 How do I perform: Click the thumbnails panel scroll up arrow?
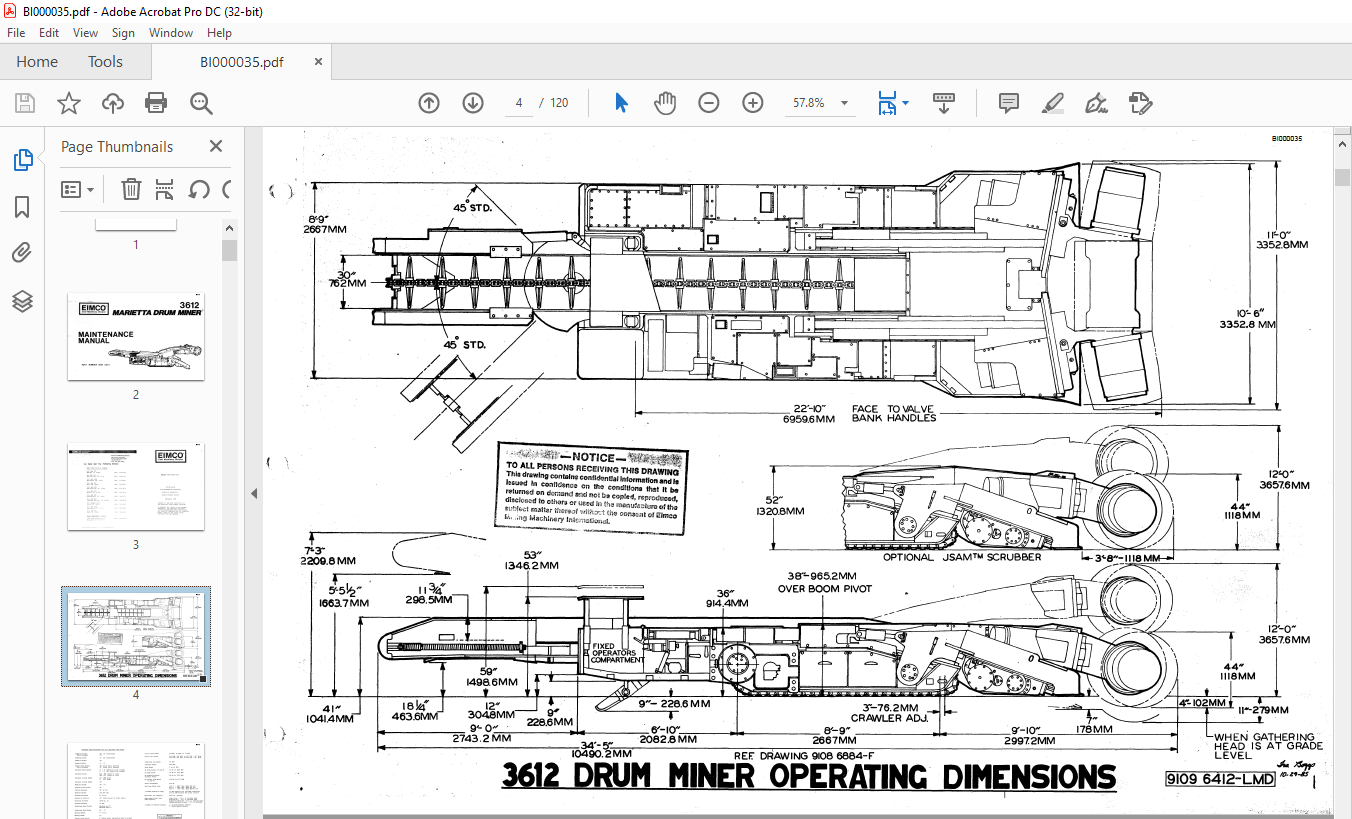[230, 226]
